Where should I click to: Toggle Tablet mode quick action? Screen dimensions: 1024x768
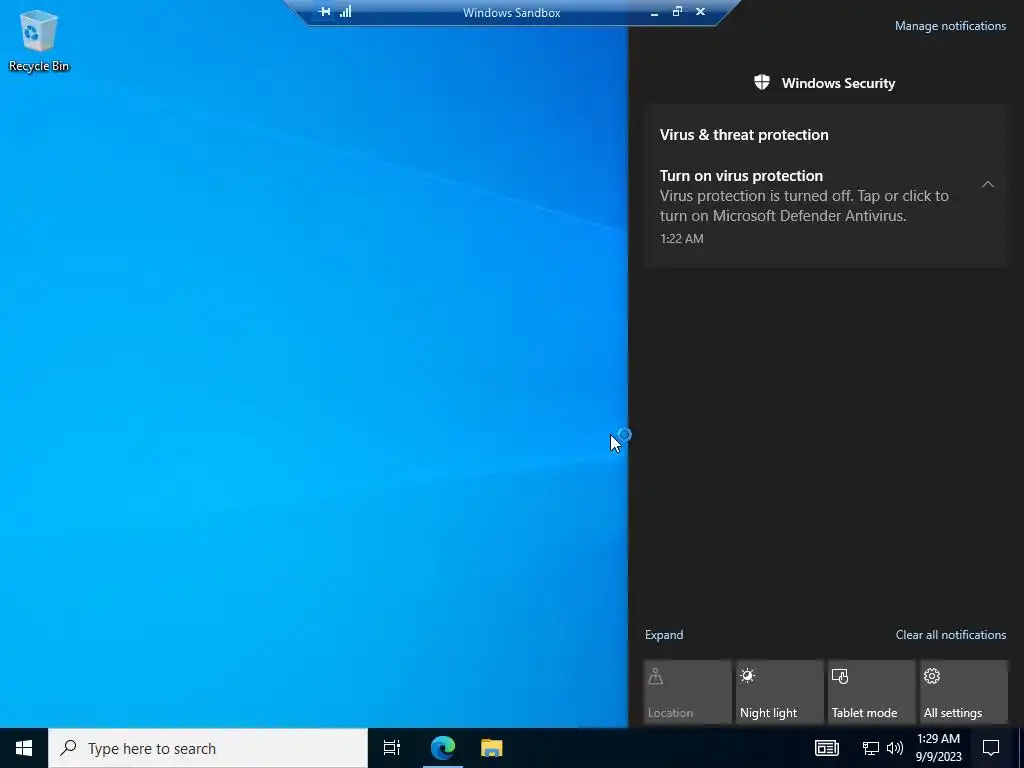[871, 692]
